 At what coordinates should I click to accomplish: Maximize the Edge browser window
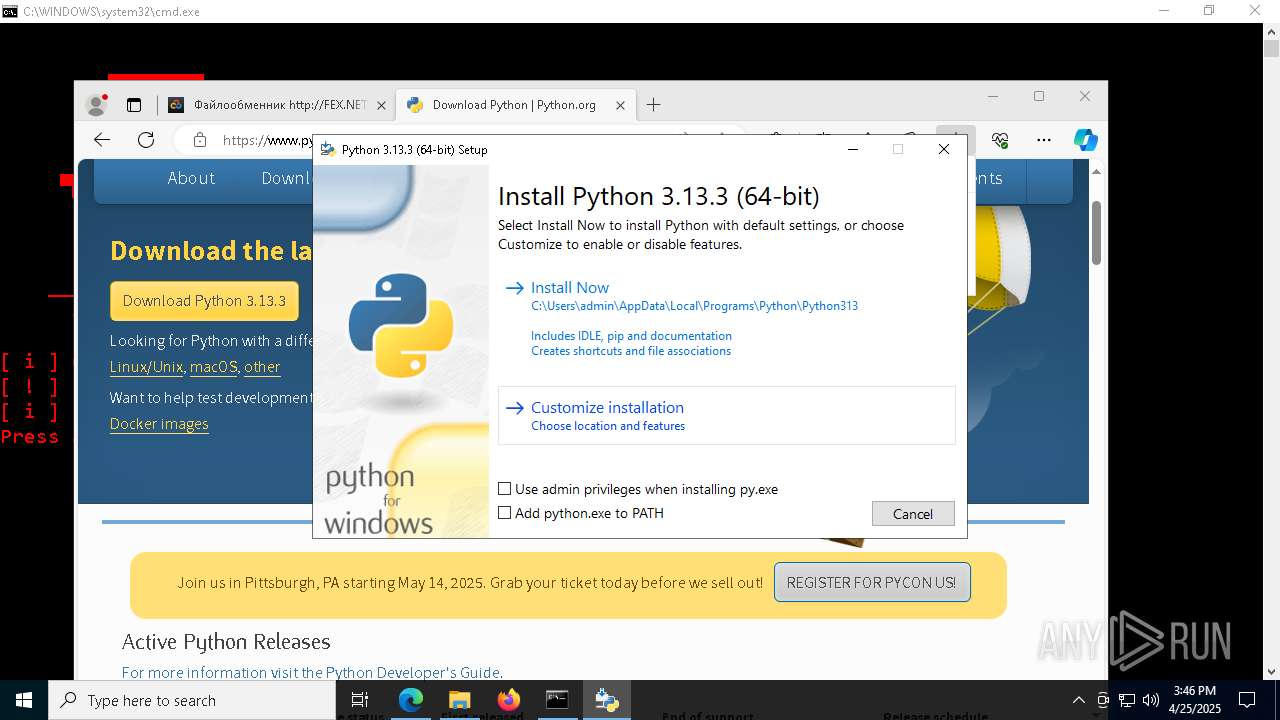click(x=1039, y=96)
